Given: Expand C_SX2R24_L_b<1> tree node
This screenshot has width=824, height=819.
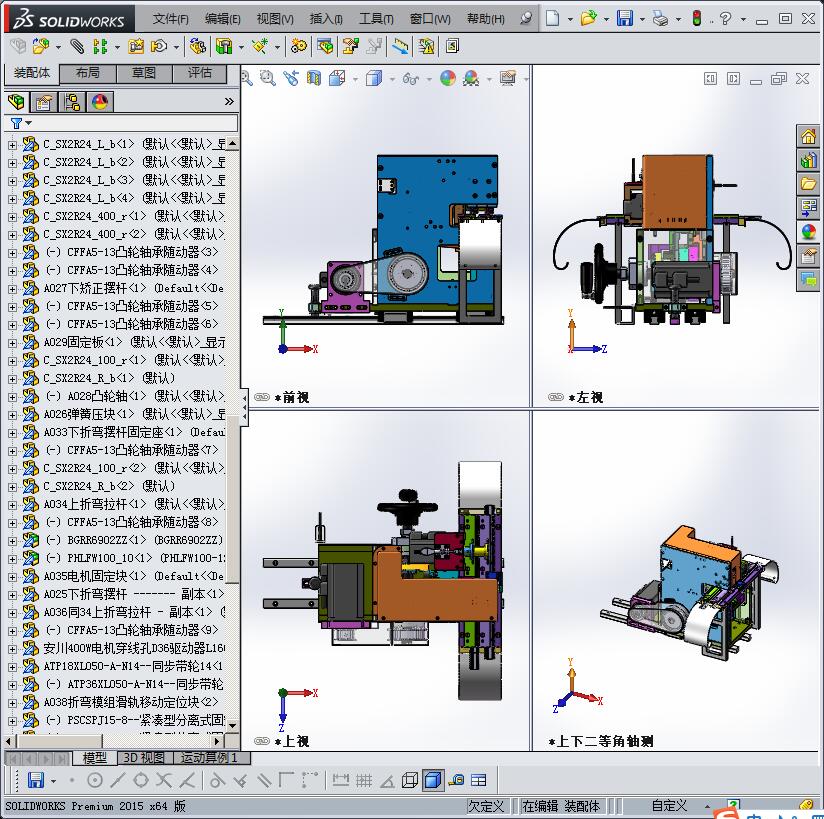Looking at the screenshot, I should (x=12, y=145).
